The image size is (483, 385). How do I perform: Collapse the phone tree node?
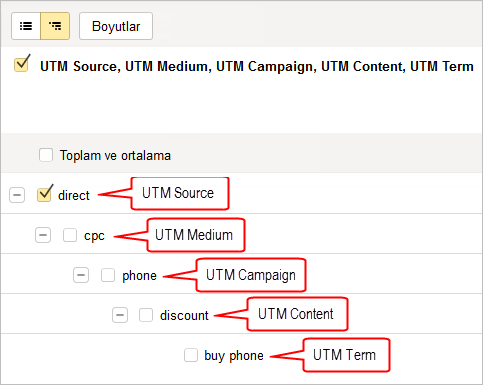pyautogui.click(x=81, y=275)
